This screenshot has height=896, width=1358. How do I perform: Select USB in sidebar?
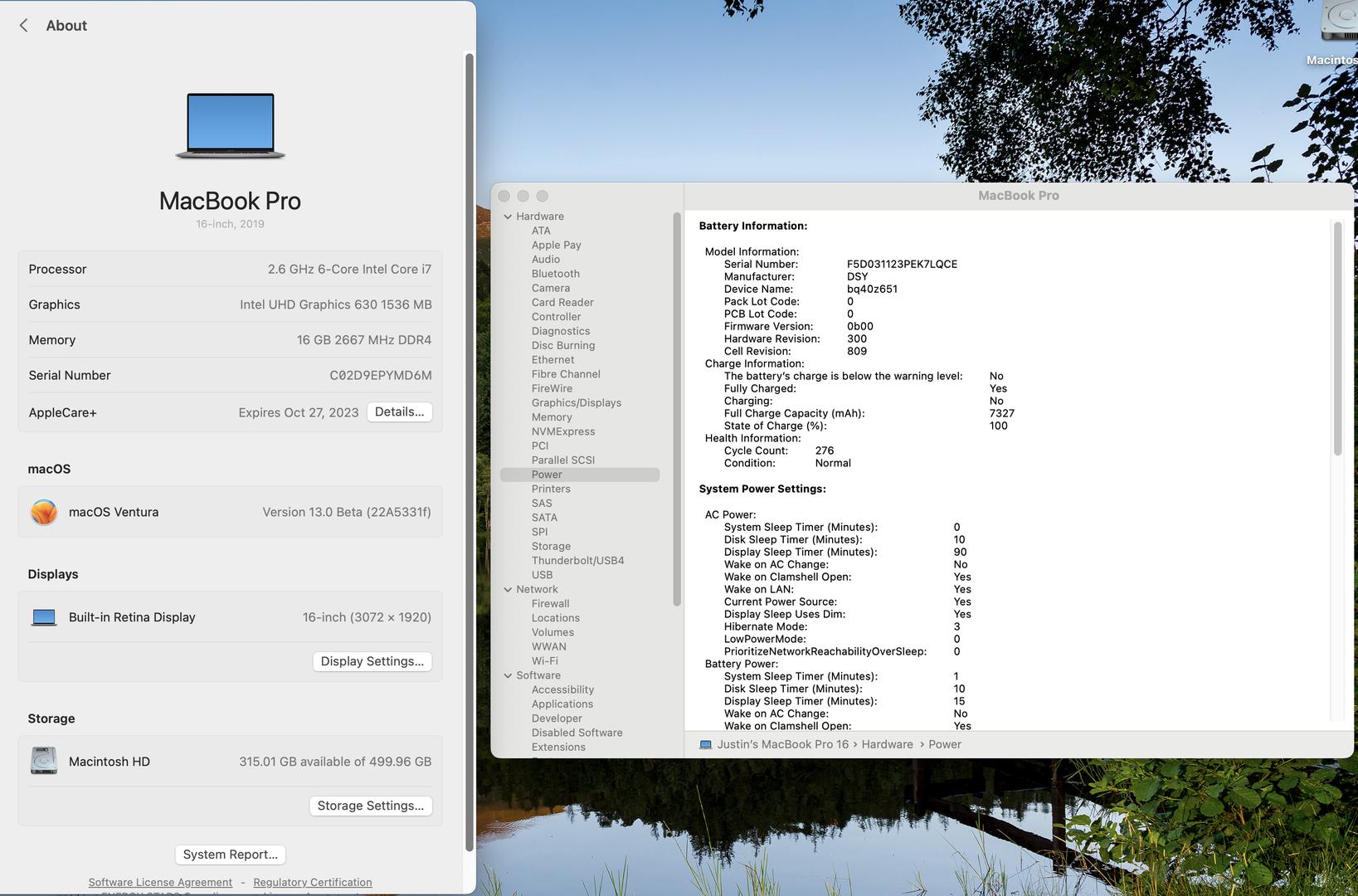[x=542, y=575]
